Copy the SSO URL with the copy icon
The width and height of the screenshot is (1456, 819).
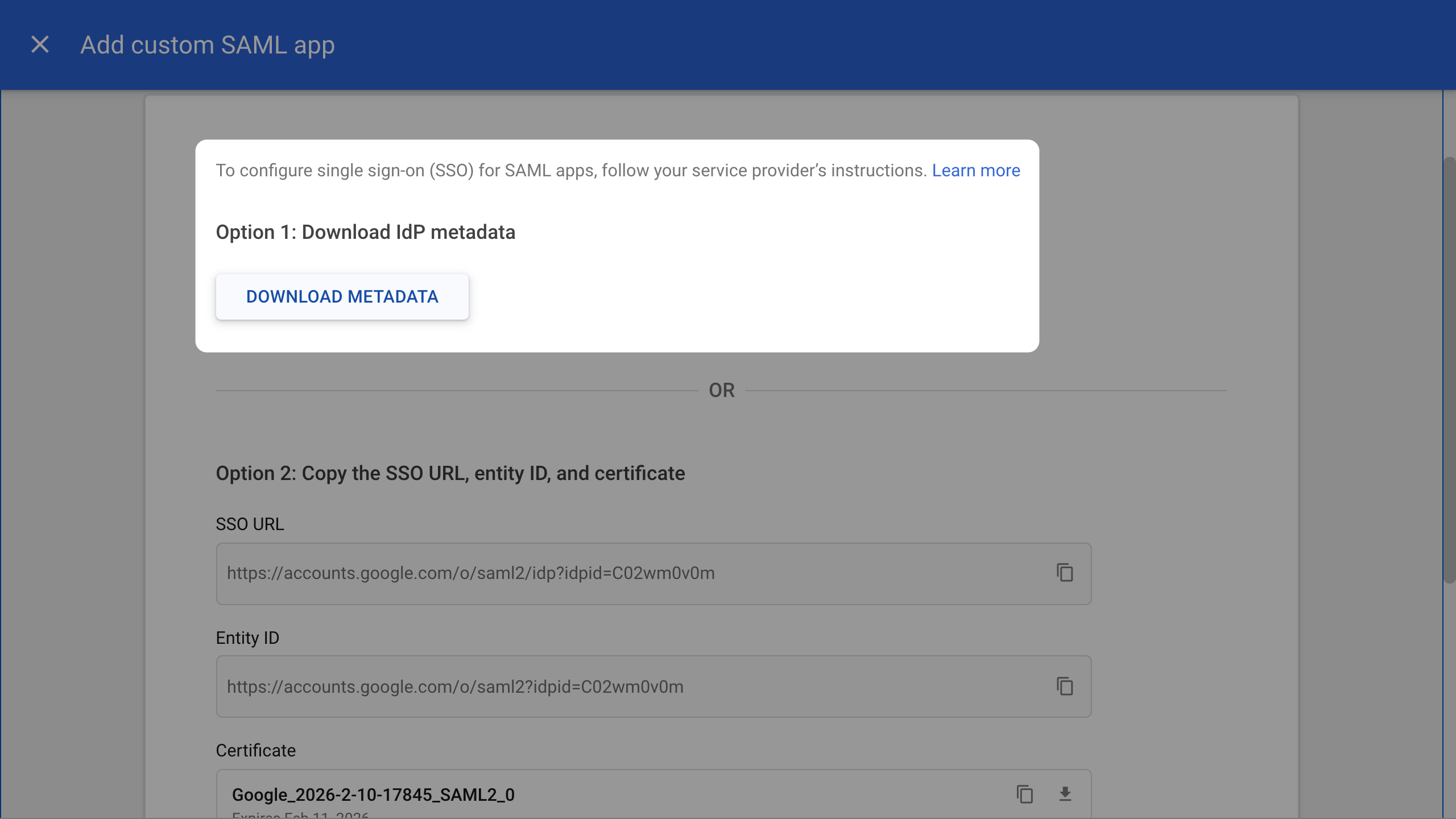[x=1064, y=573]
